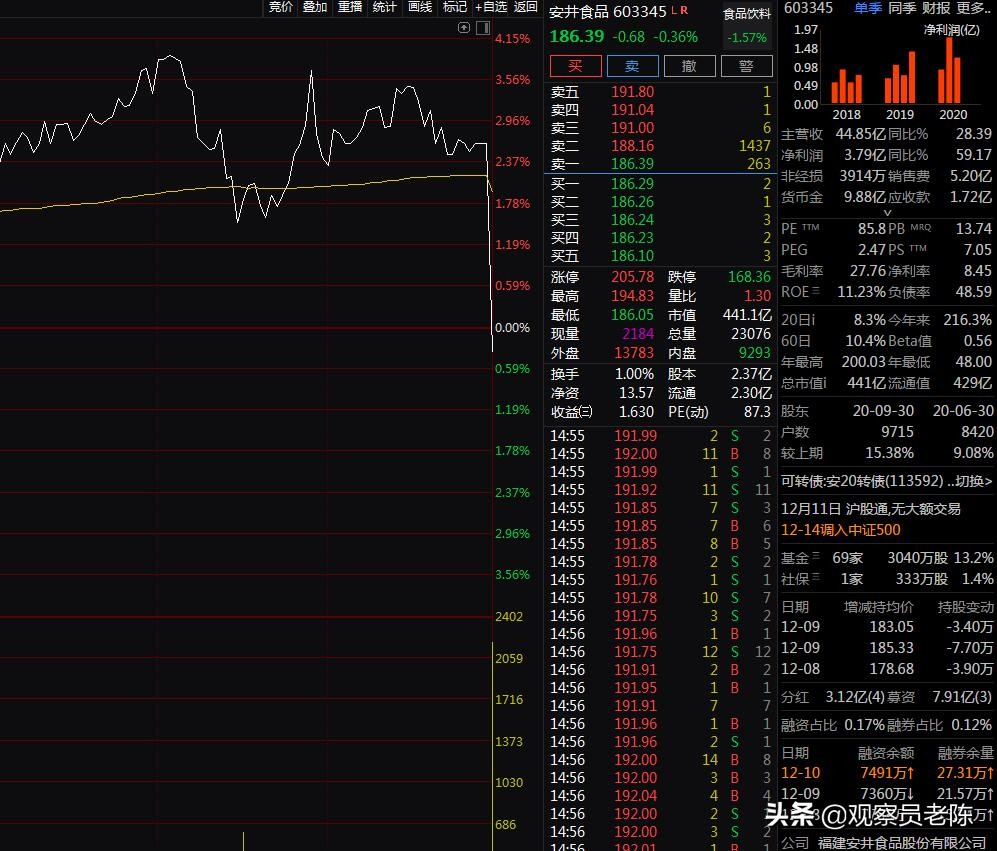Open the 社保 holdings list icon
The height and width of the screenshot is (851, 997).
click(816, 578)
